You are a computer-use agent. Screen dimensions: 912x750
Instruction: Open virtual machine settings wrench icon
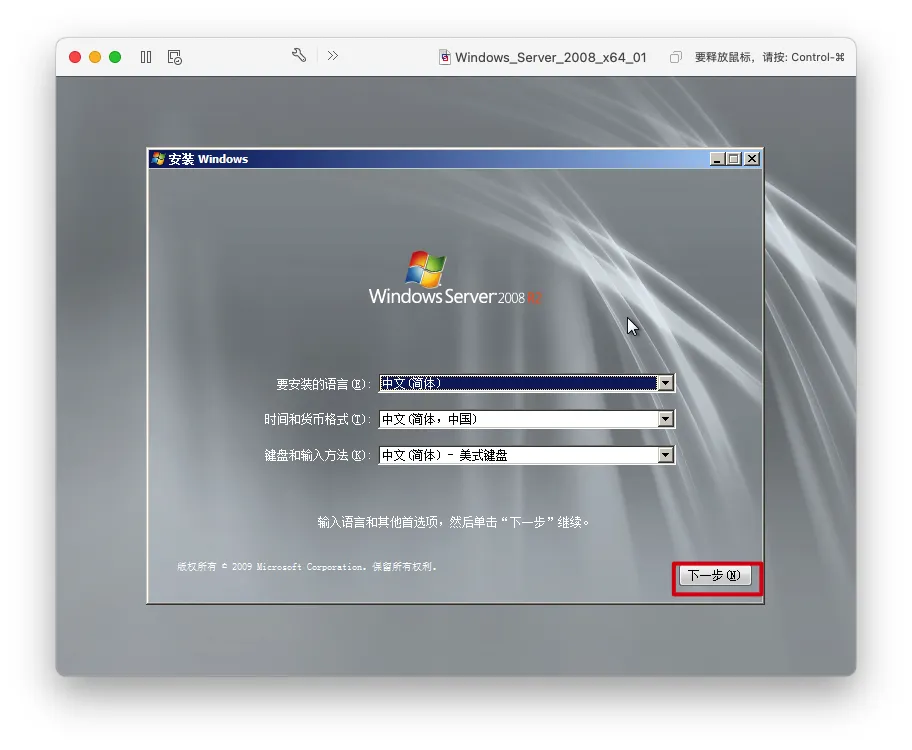[299, 55]
